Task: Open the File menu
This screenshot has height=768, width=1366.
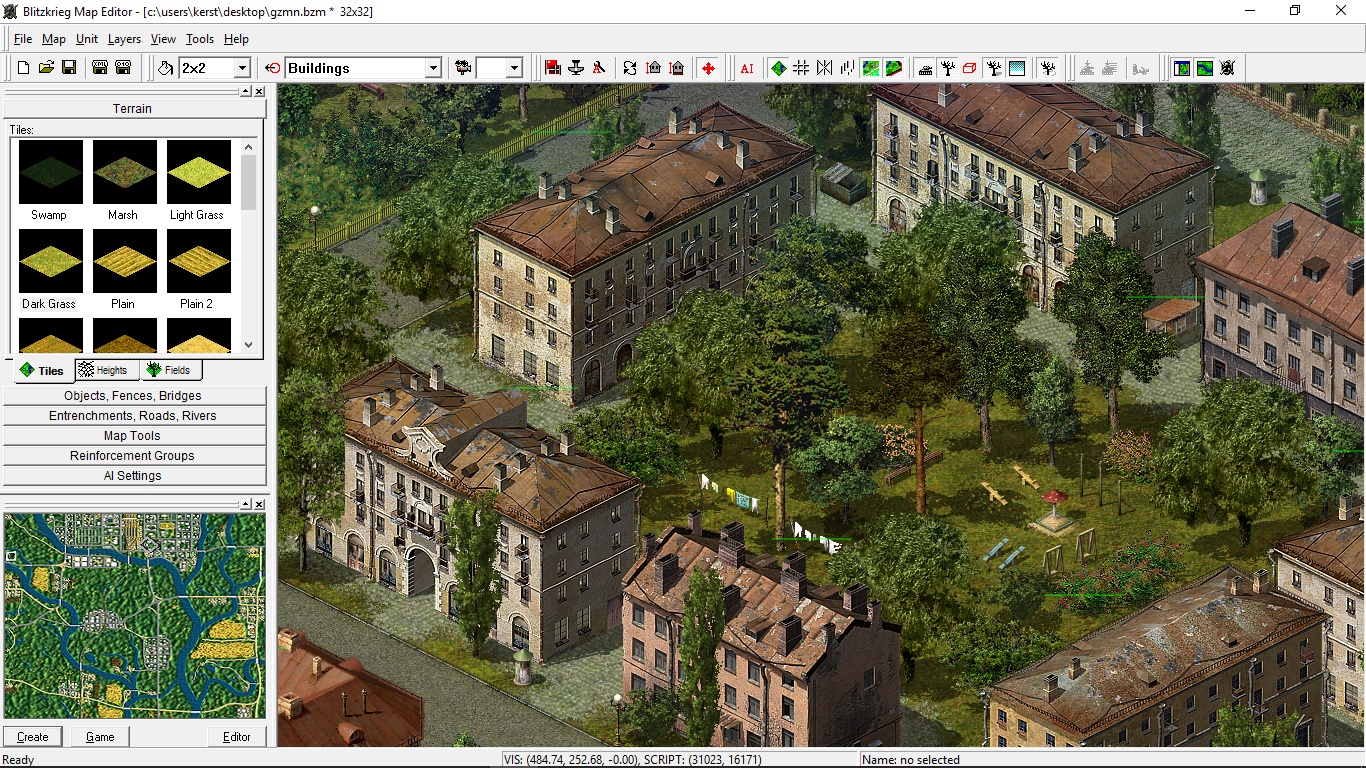Action: pyautogui.click(x=23, y=39)
